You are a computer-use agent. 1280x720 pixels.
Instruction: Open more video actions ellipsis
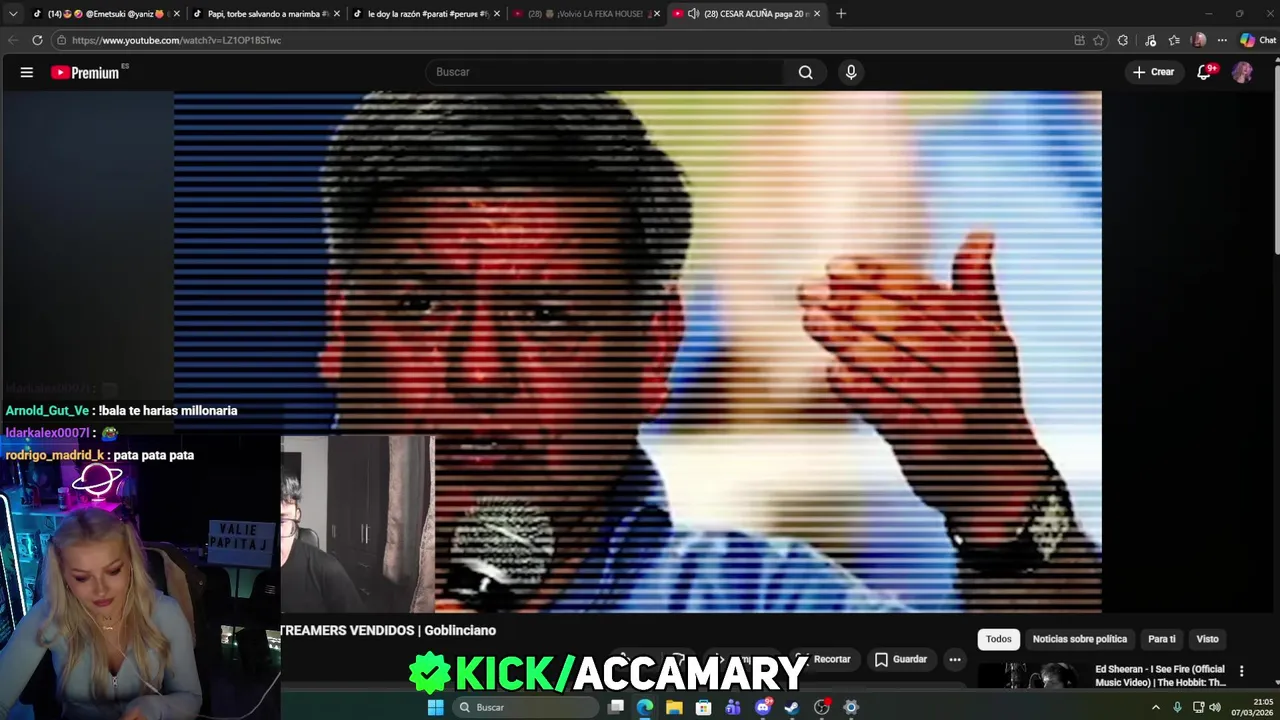(955, 659)
